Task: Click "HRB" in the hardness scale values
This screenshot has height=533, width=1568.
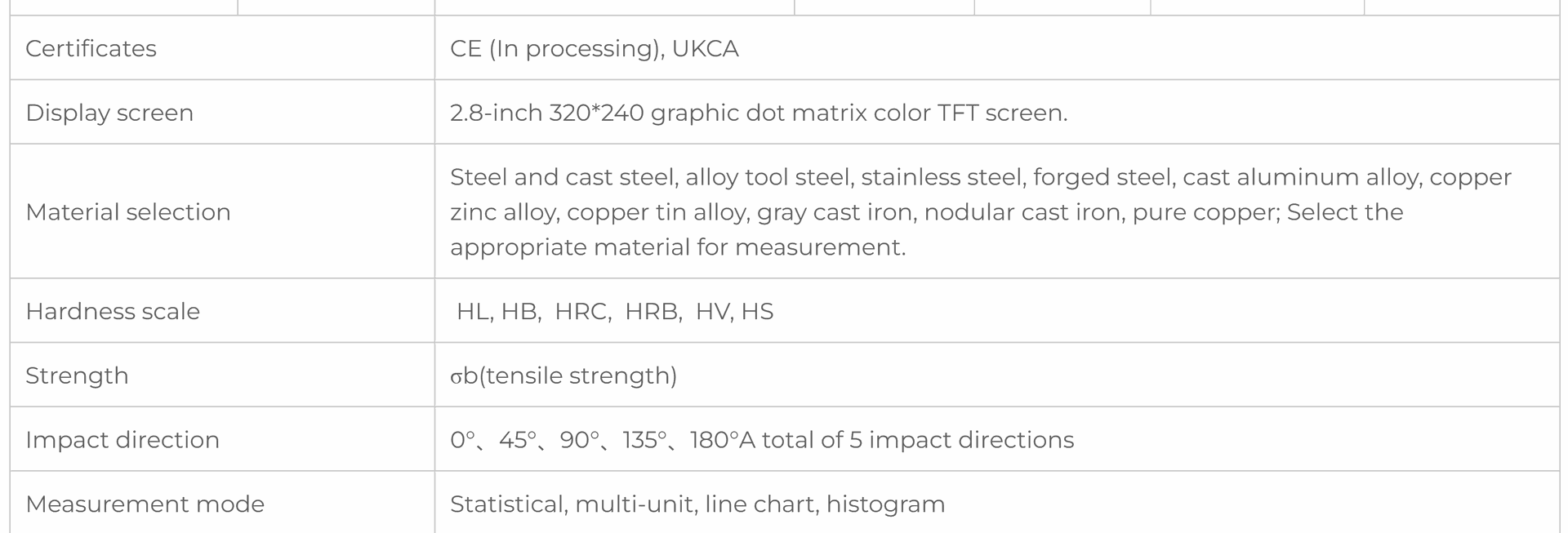Action: point(652,312)
